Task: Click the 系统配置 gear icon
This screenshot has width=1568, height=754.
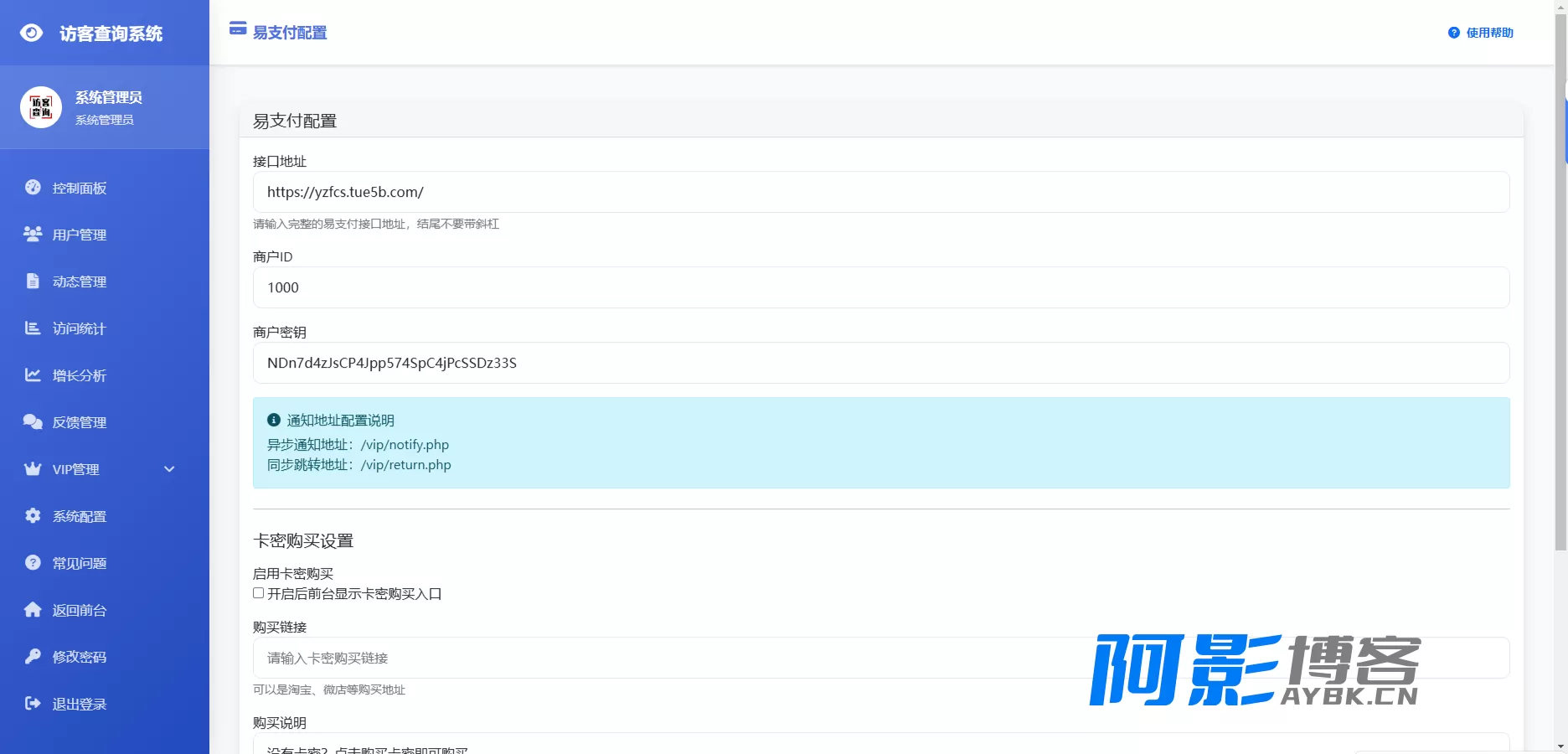Action: tap(33, 516)
